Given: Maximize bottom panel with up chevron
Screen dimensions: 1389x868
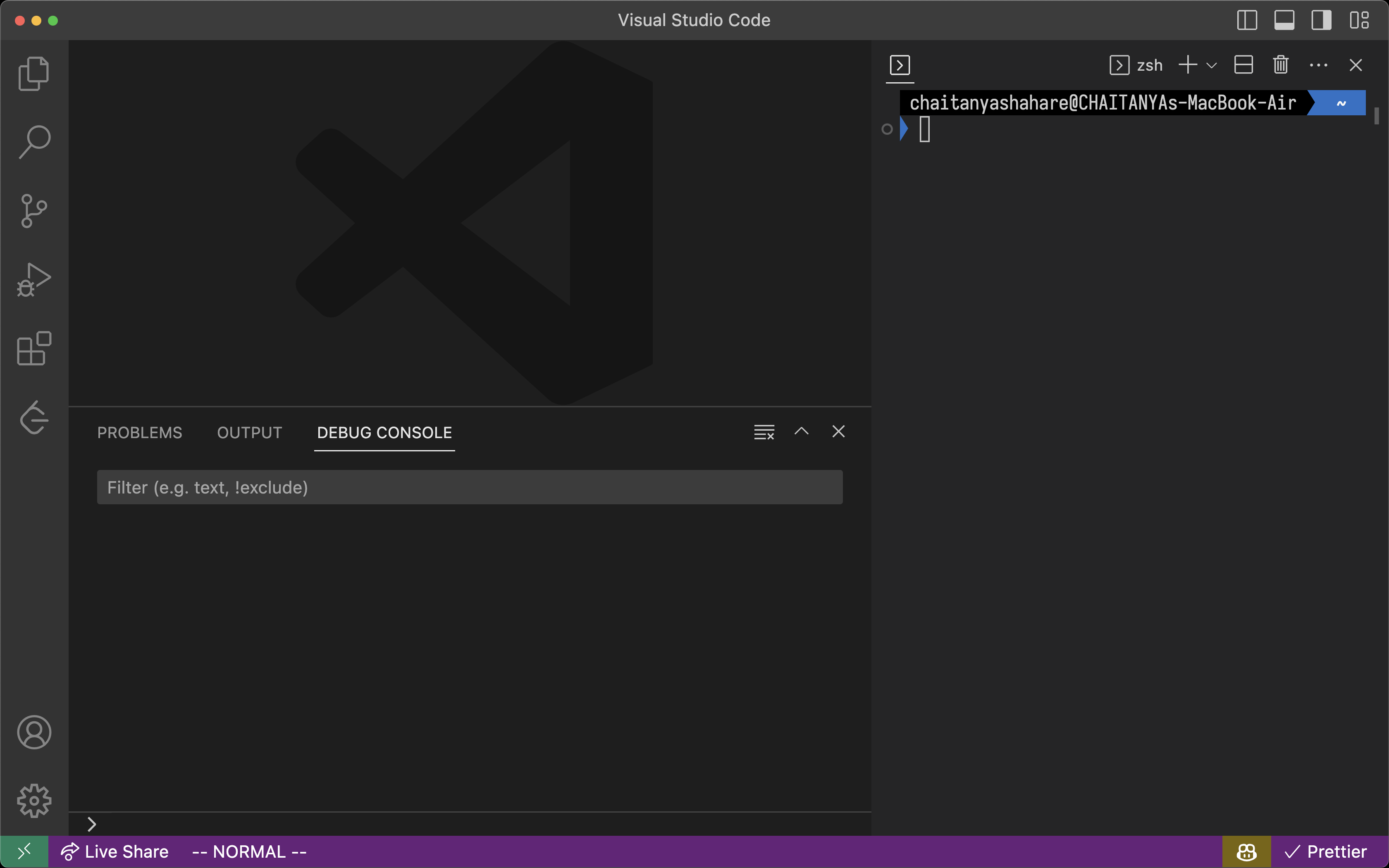Looking at the screenshot, I should 801,431.
